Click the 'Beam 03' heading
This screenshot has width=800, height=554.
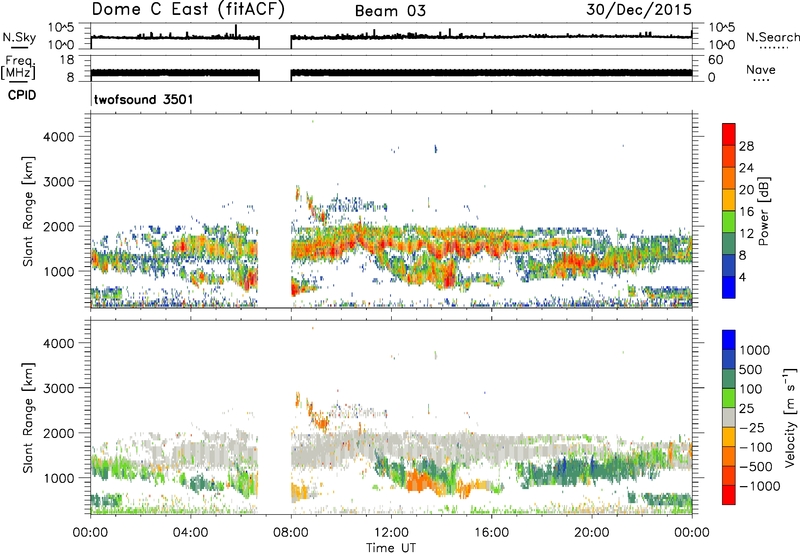pyautogui.click(x=390, y=11)
